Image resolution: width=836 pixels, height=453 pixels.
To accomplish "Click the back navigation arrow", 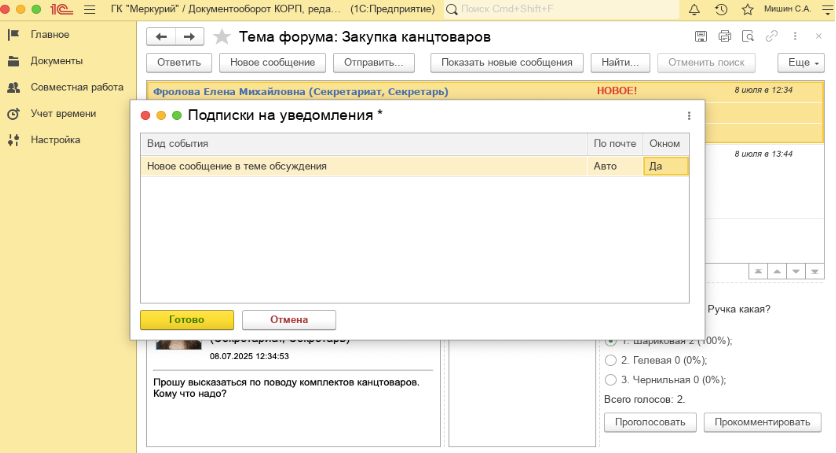I will click(161, 37).
